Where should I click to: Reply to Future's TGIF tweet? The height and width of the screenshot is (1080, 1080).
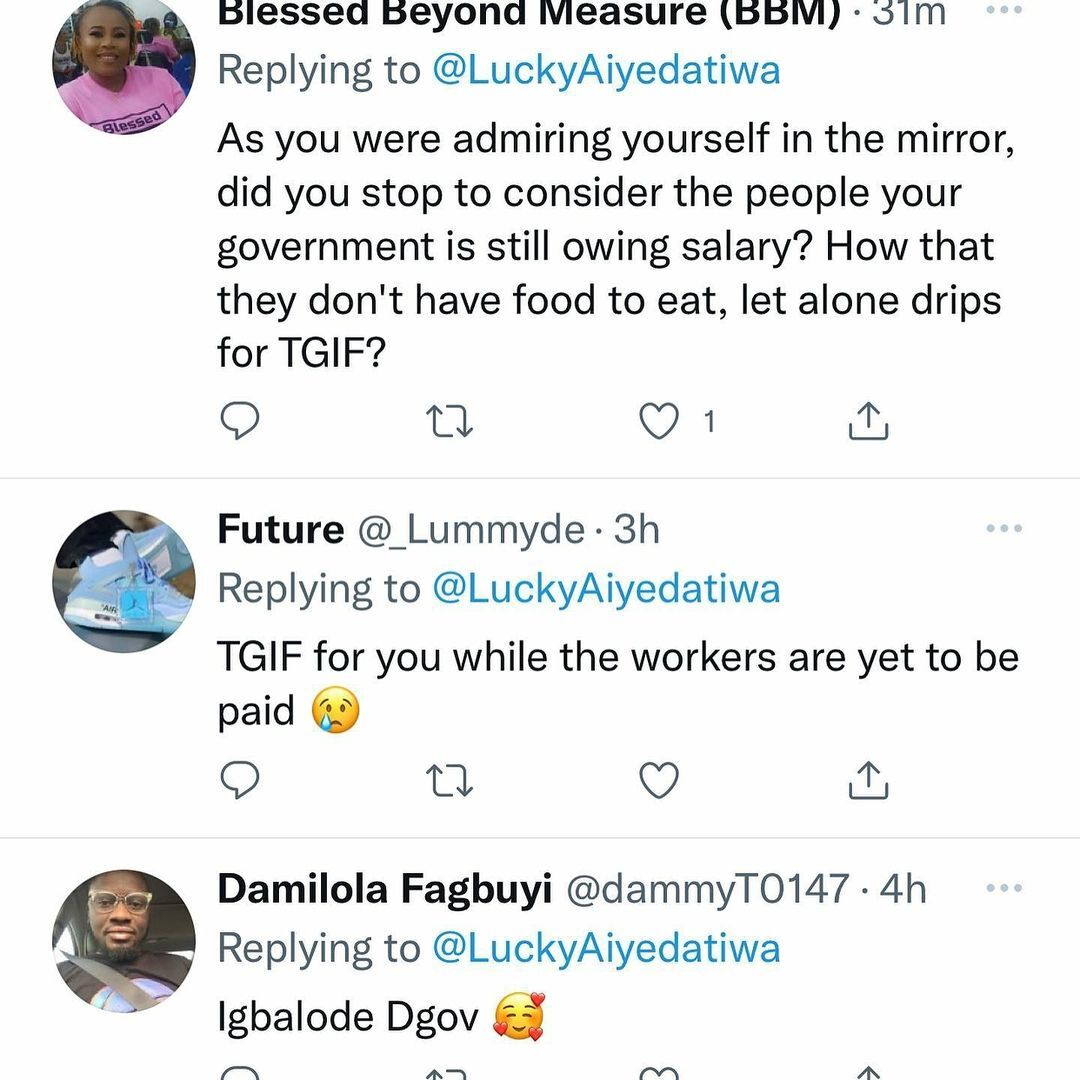[239, 780]
